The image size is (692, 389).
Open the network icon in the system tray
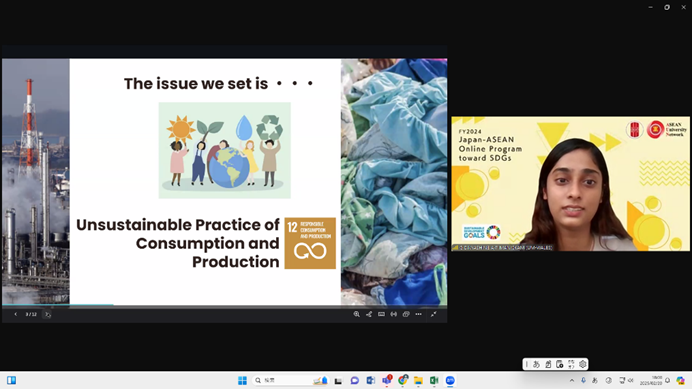pyautogui.click(x=622, y=381)
